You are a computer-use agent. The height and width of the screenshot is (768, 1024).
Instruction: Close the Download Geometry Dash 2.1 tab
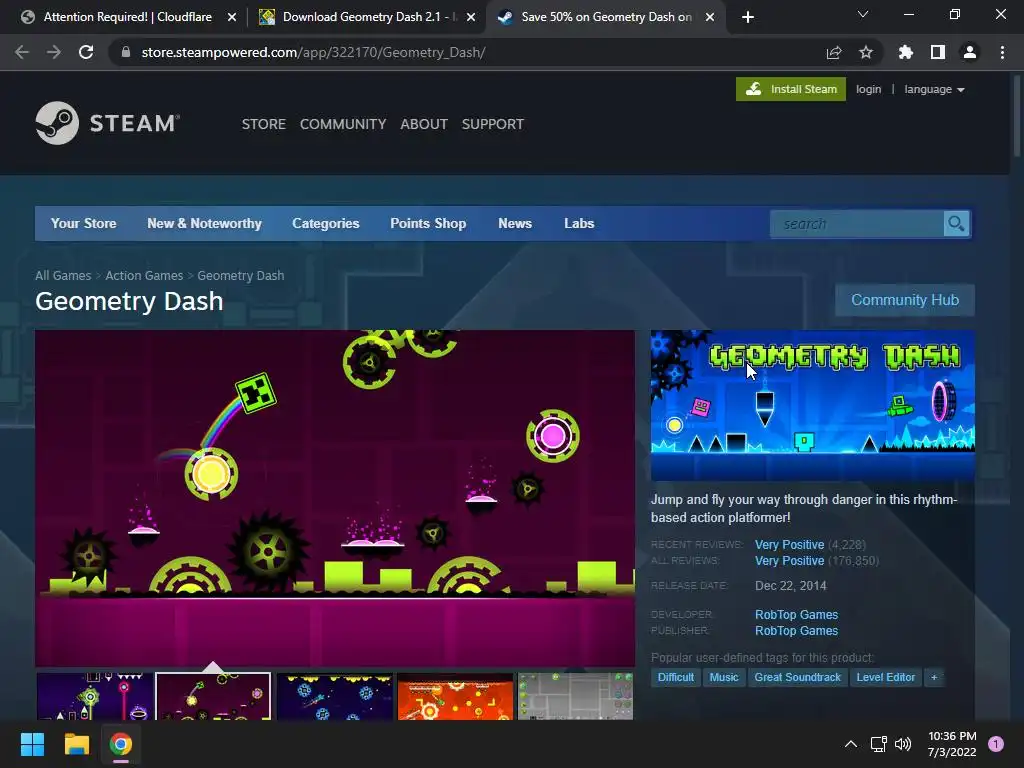tap(471, 18)
